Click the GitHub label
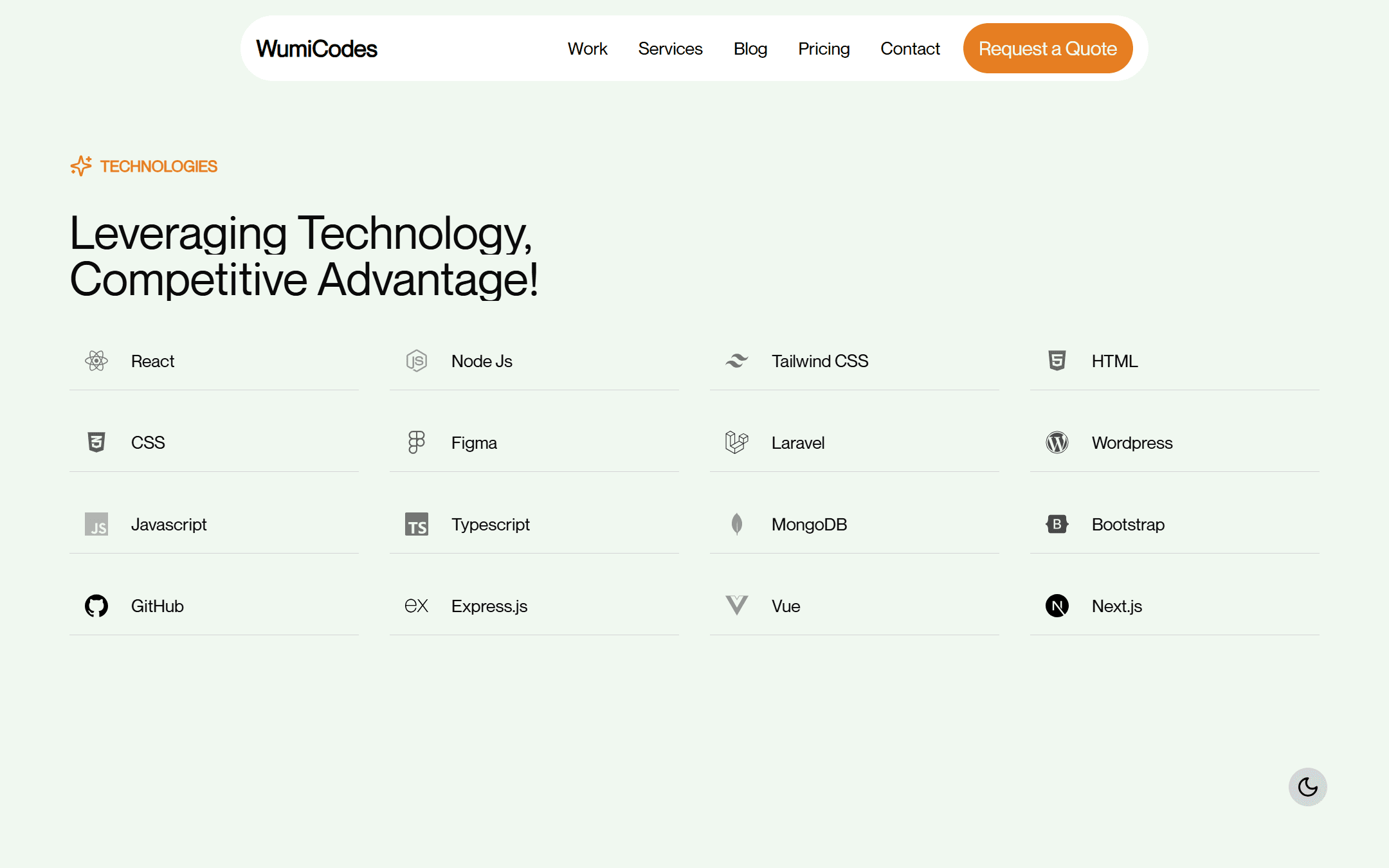Viewport: 1389px width, 868px height. (x=157, y=606)
